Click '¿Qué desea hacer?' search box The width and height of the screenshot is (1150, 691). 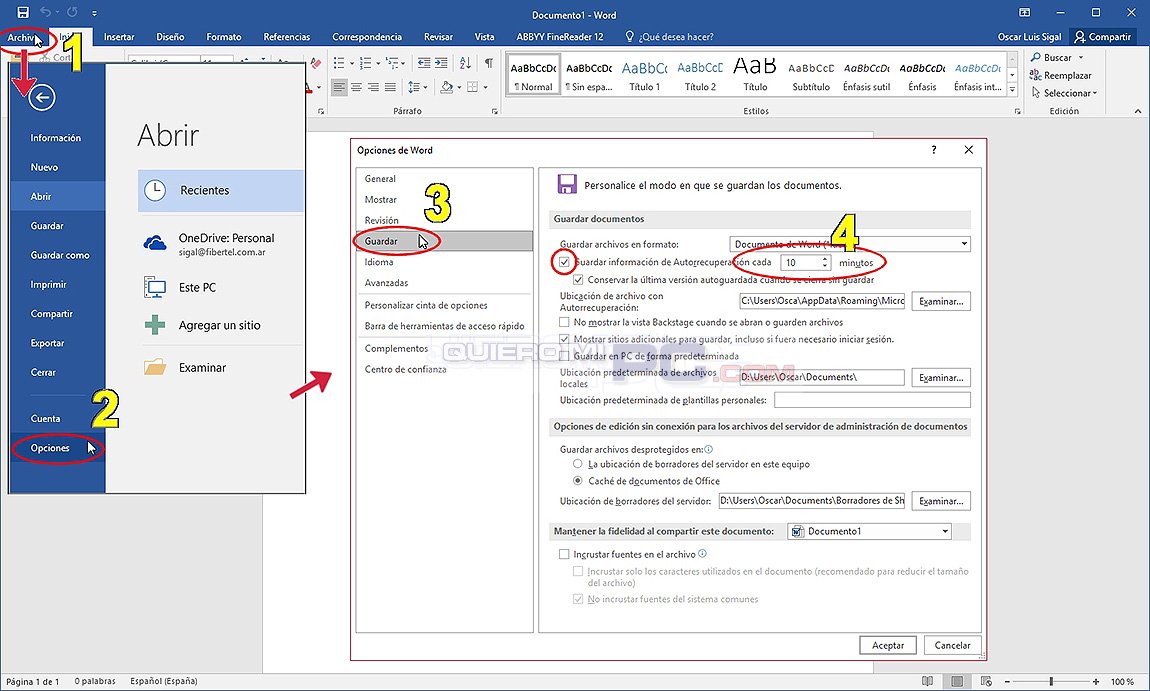coord(668,37)
